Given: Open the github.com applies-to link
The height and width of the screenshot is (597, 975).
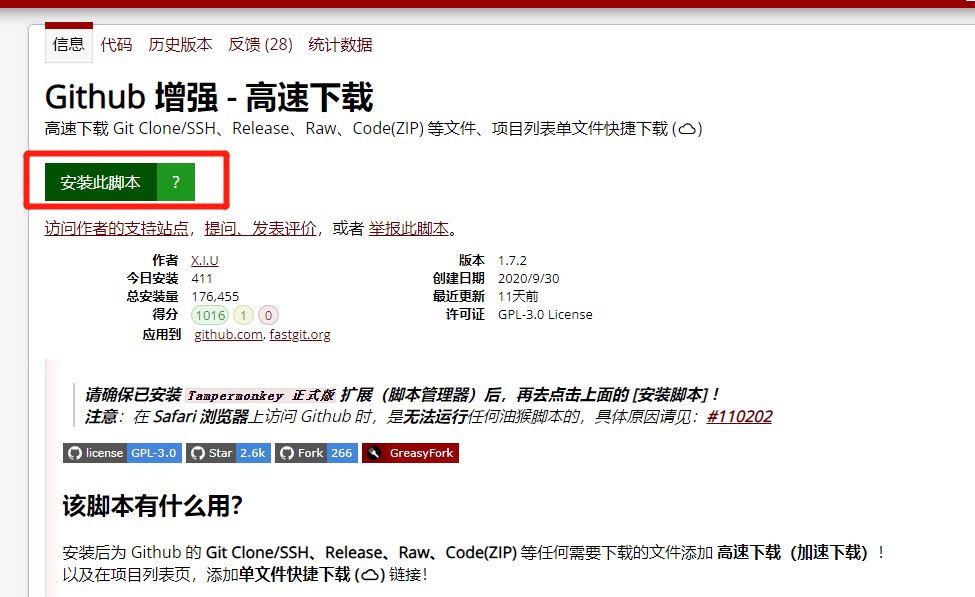Looking at the screenshot, I should pos(228,335).
